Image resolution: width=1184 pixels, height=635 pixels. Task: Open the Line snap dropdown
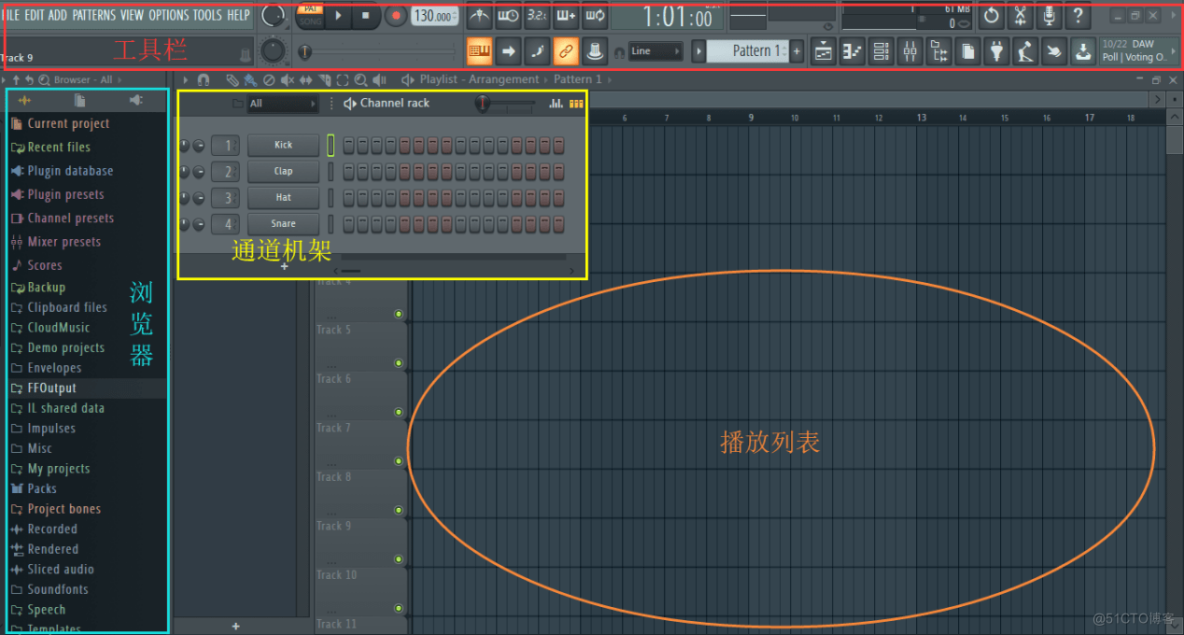[655, 51]
